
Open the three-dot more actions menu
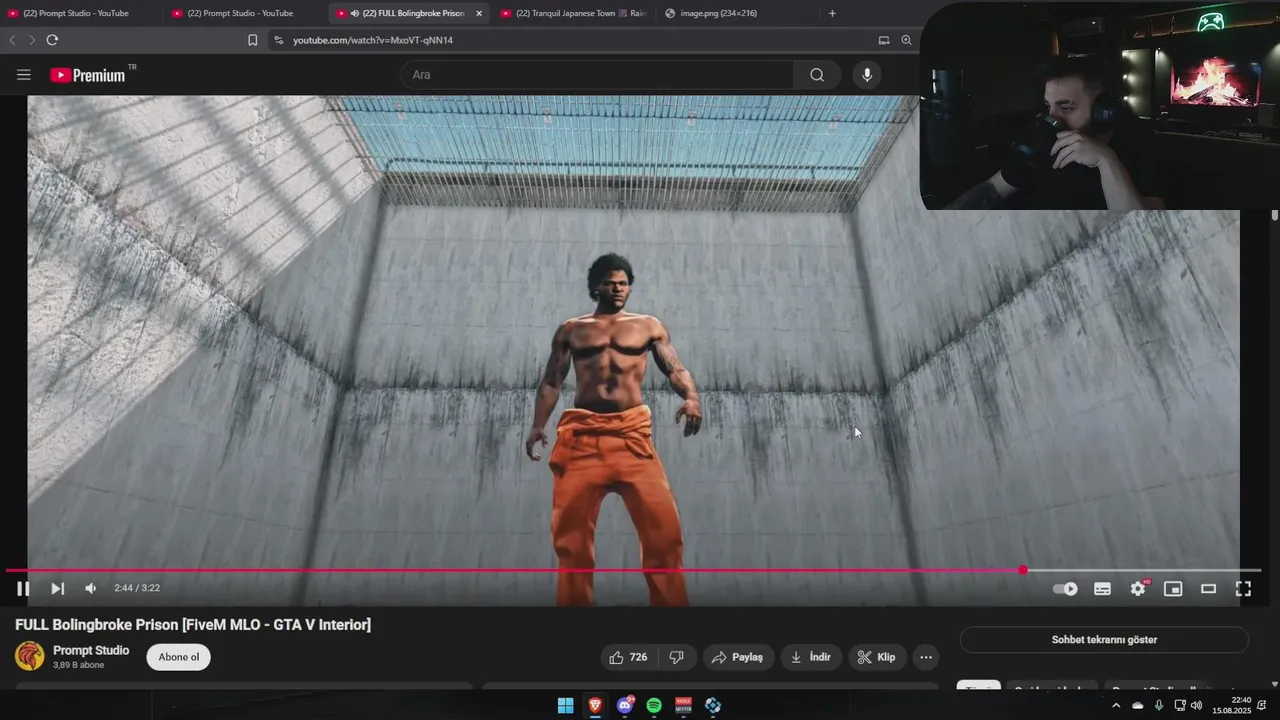pyautogui.click(x=926, y=657)
